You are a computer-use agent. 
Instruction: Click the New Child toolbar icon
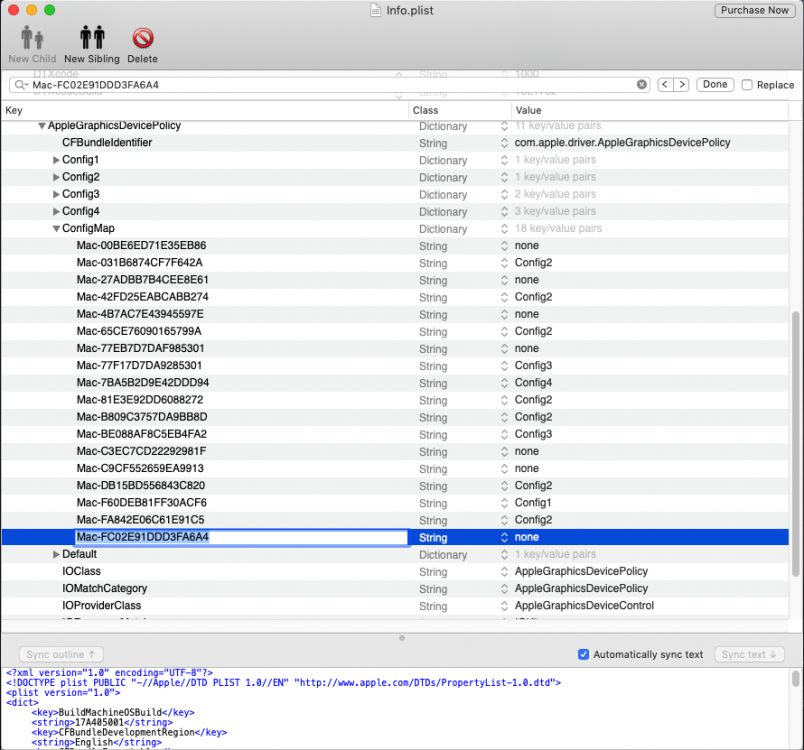tap(32, 38)
